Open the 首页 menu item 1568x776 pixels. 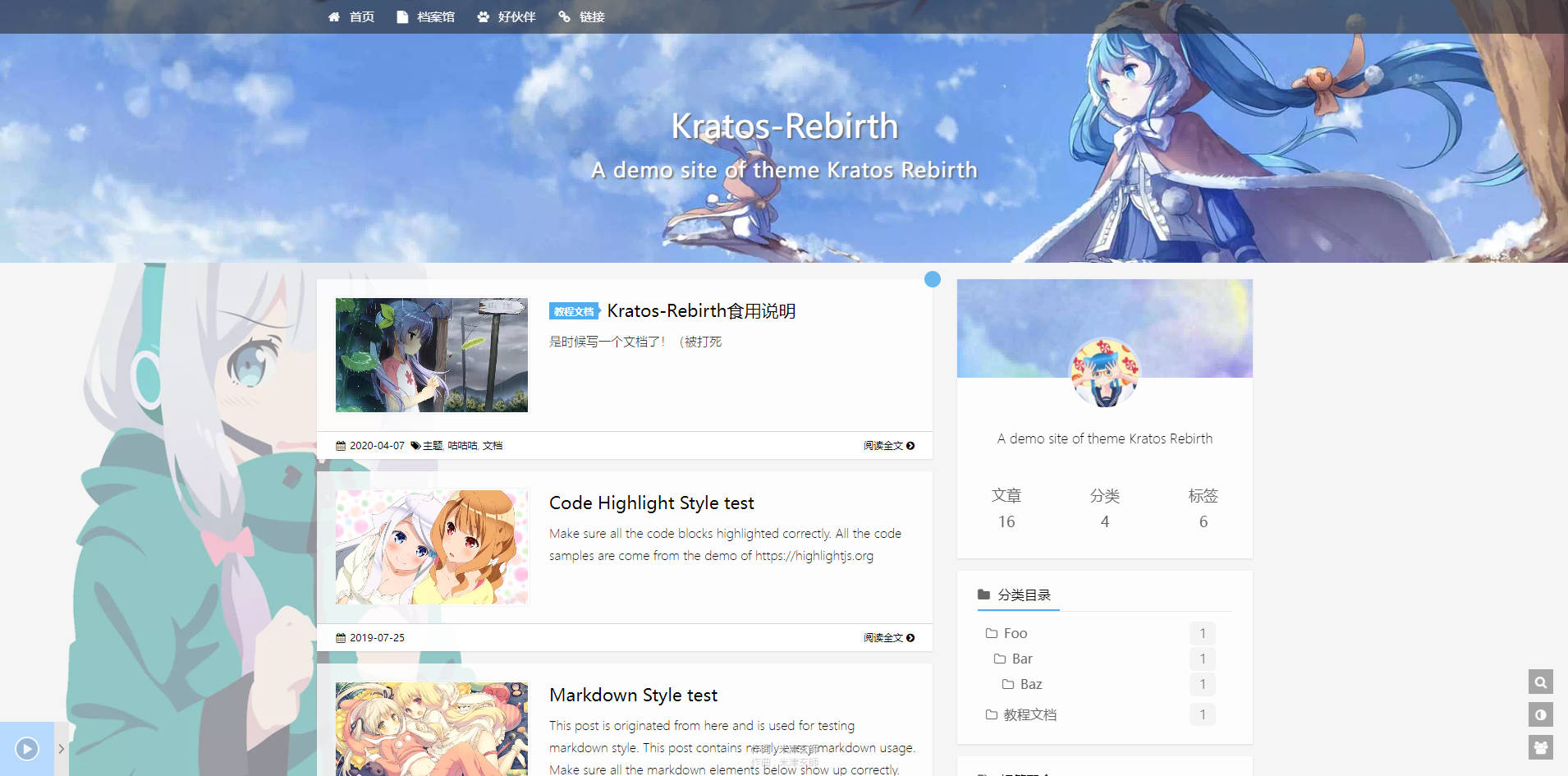(x=361, y=16)
